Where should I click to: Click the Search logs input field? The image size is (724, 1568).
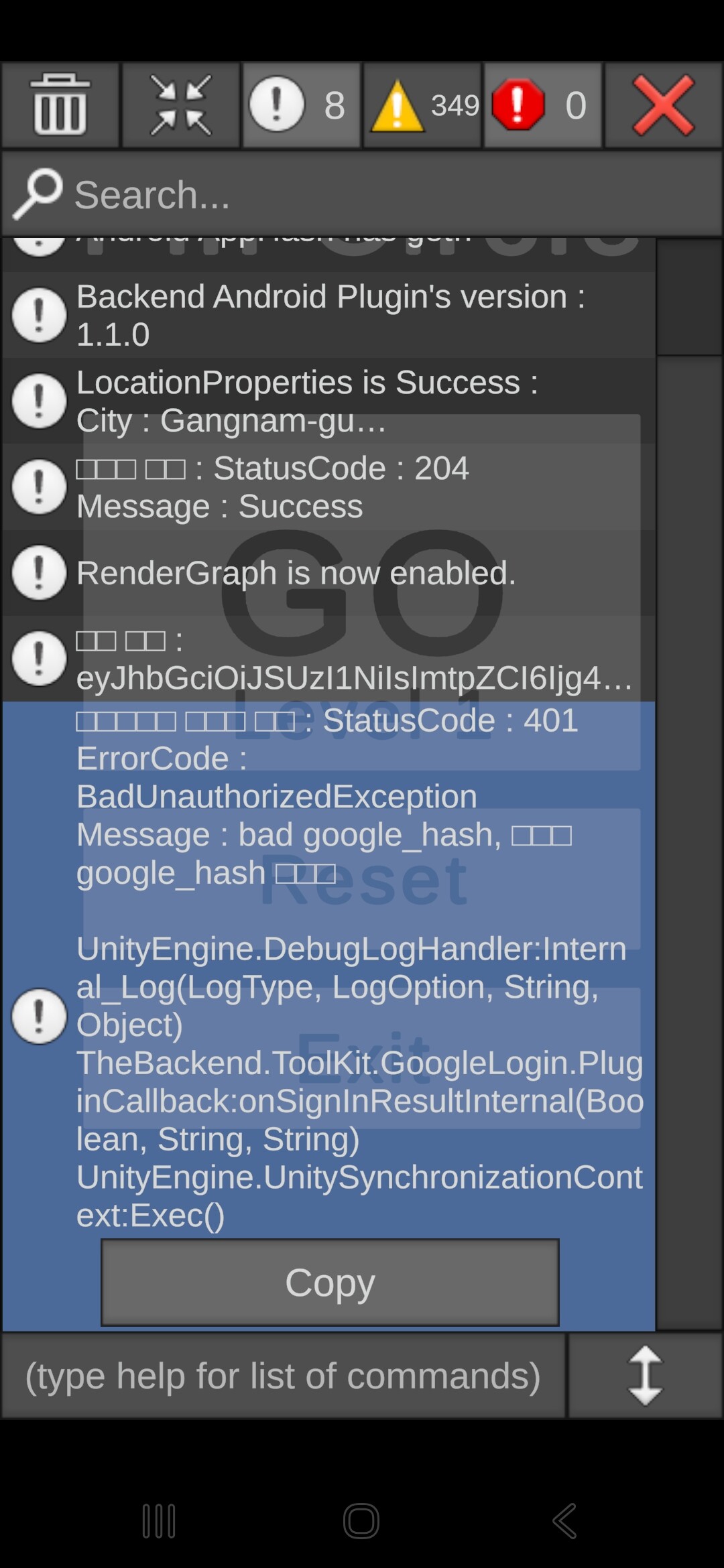click(389, 194)
